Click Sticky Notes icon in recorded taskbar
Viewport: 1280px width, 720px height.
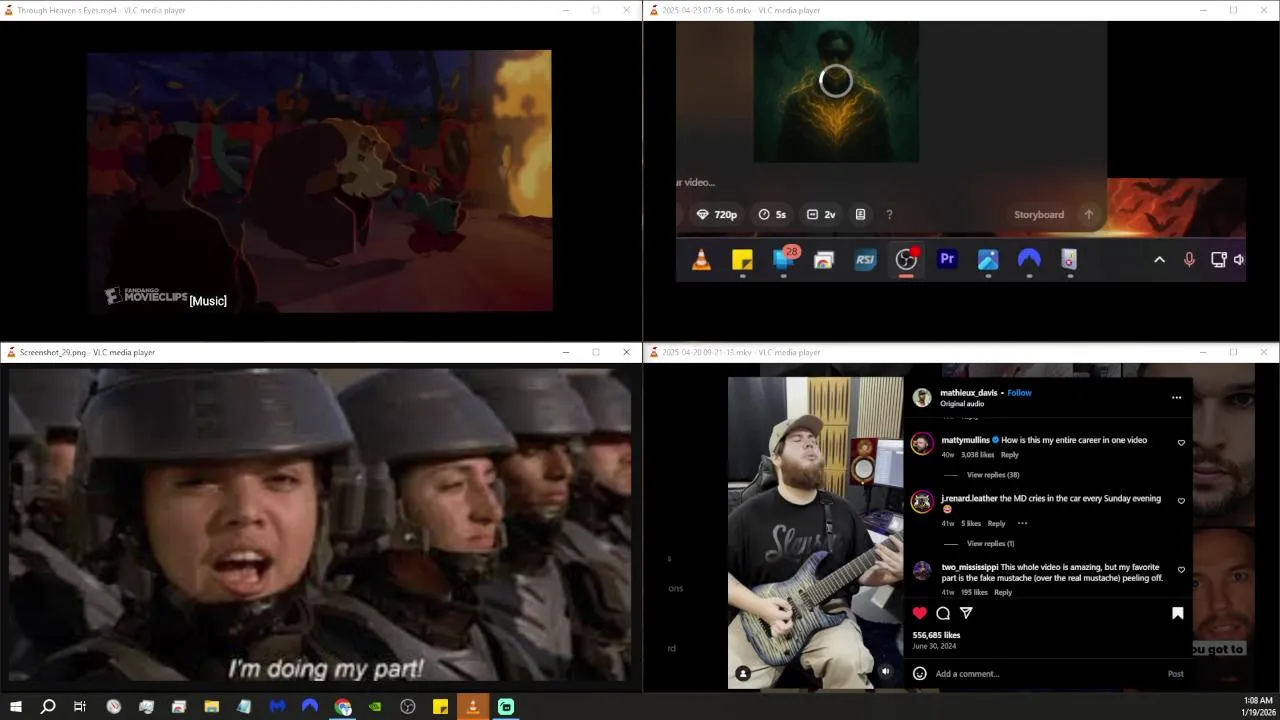742,260
